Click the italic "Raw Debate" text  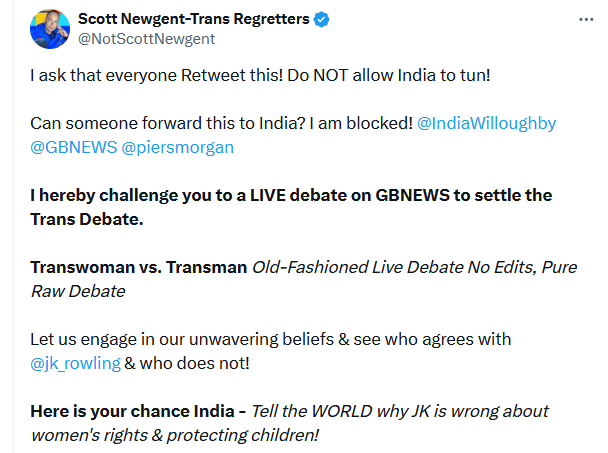point(78,290)
